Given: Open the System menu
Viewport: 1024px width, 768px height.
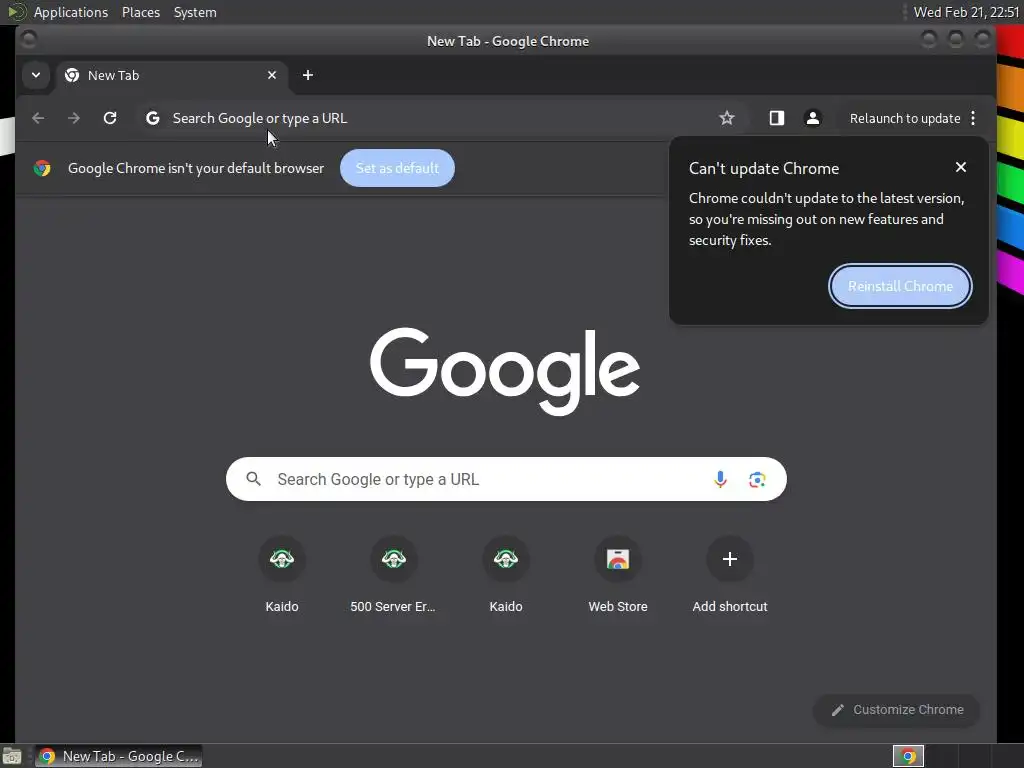Looking at the screenshot, I should (195, 12).
